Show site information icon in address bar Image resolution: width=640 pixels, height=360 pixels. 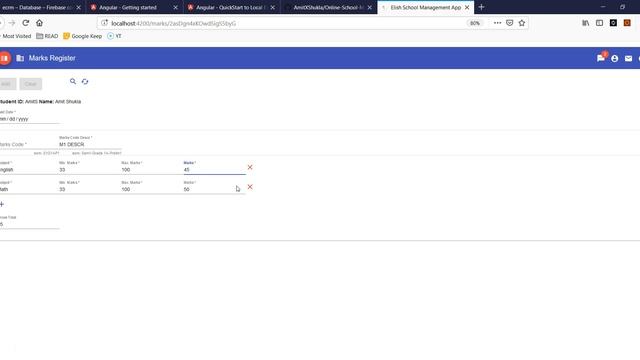coord(104,23)
